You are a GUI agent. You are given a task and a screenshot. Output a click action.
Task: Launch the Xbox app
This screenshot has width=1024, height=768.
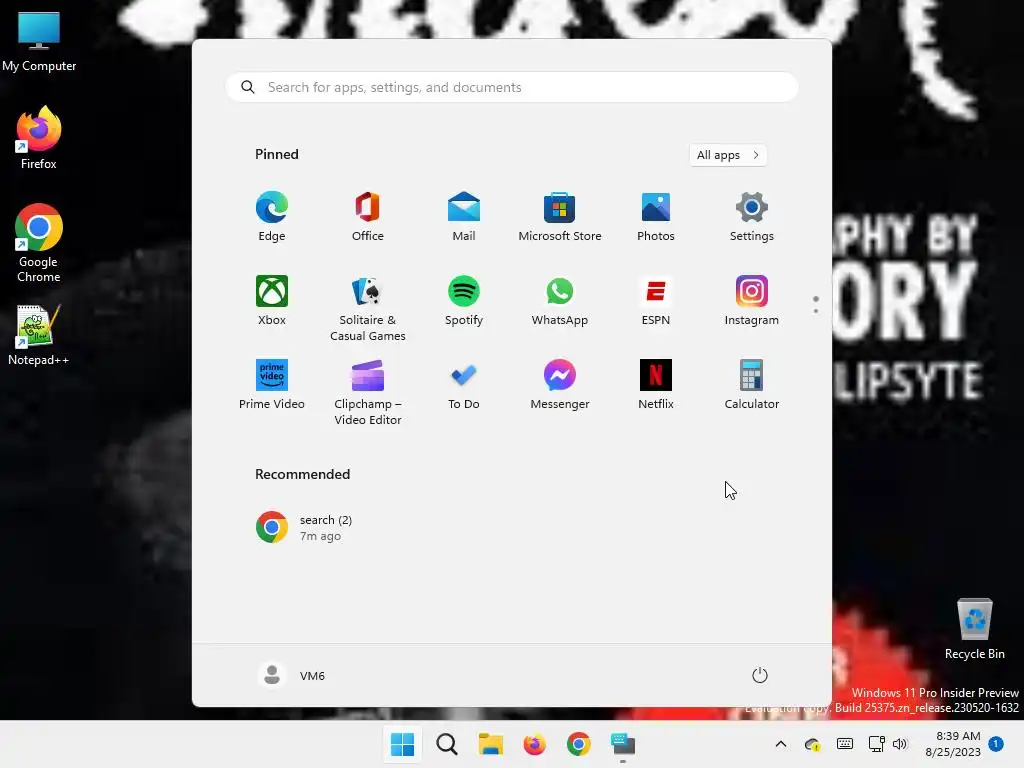272,300
